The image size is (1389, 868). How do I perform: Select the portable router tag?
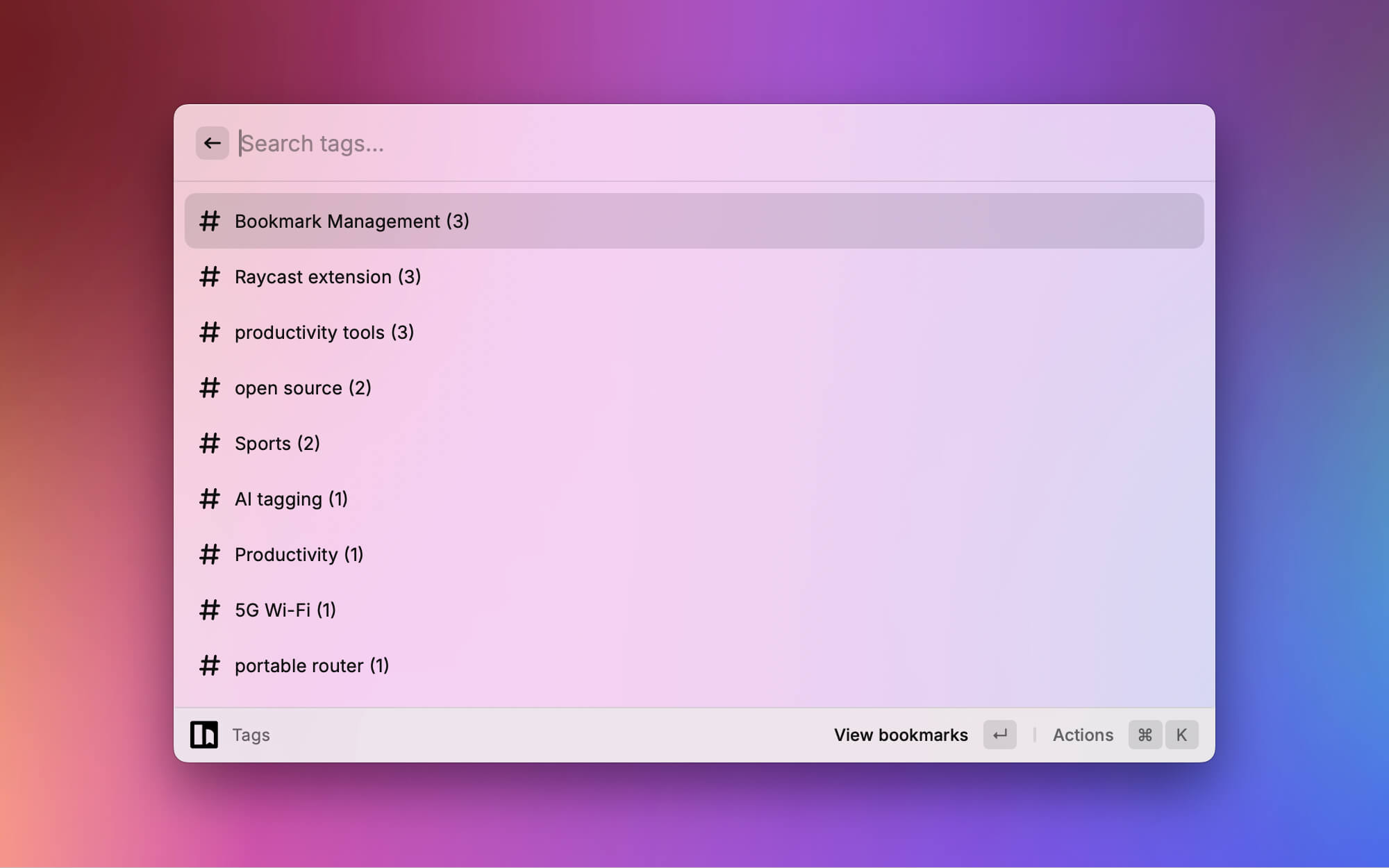pyautogui.click(x=311, y=665)
